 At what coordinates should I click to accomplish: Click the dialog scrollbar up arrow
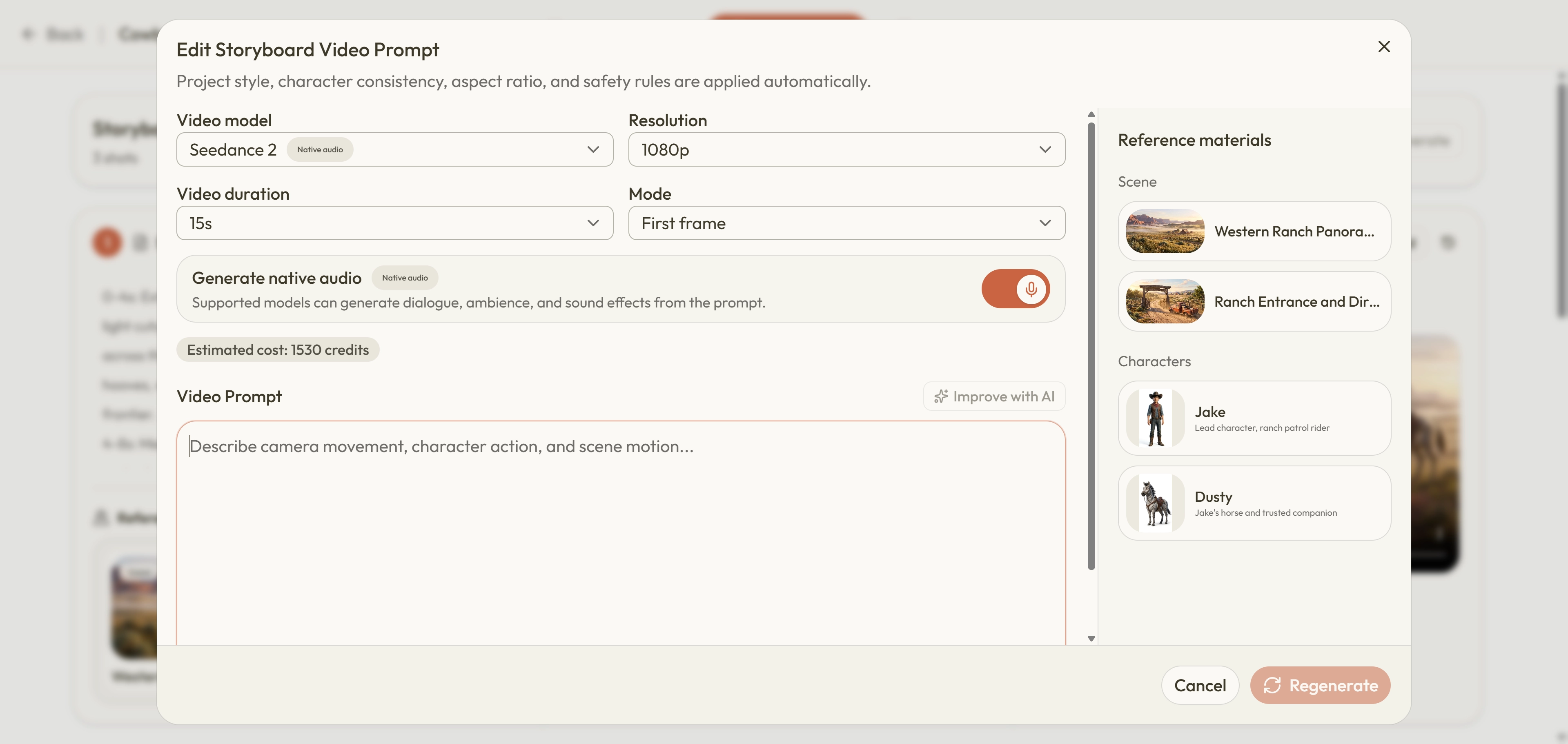point(1091,114)
